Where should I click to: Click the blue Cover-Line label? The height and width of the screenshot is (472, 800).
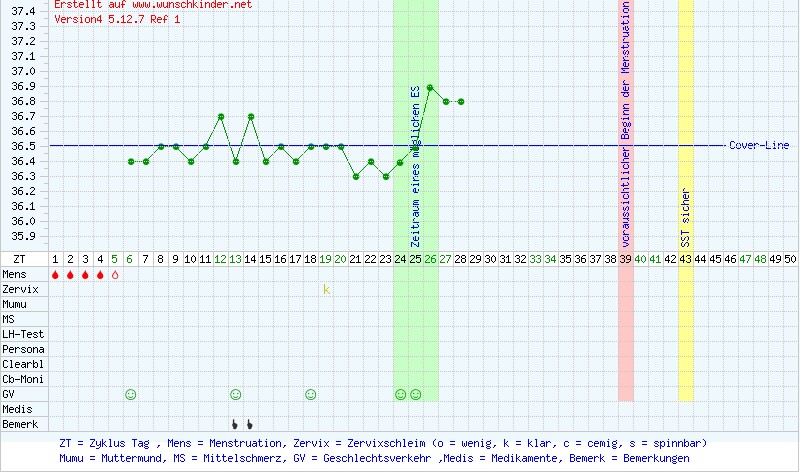point(758,146)
